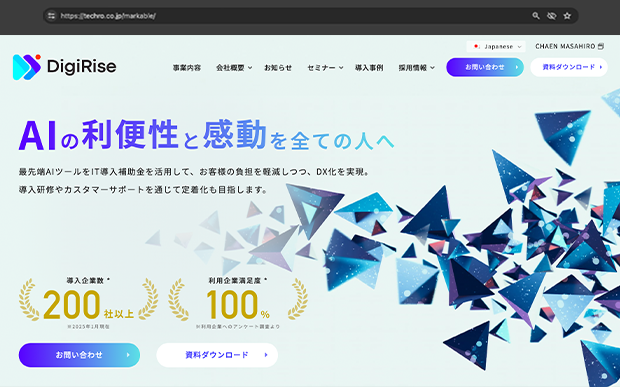
Task: Click the DigiRise logo
Action: coord(64,67)
